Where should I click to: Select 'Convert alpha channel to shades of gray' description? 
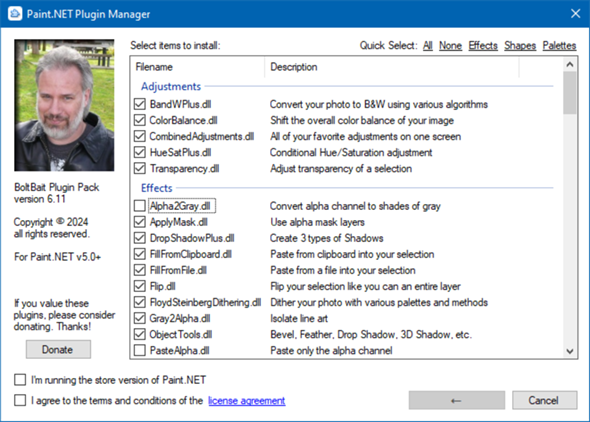tap(355, 206)
